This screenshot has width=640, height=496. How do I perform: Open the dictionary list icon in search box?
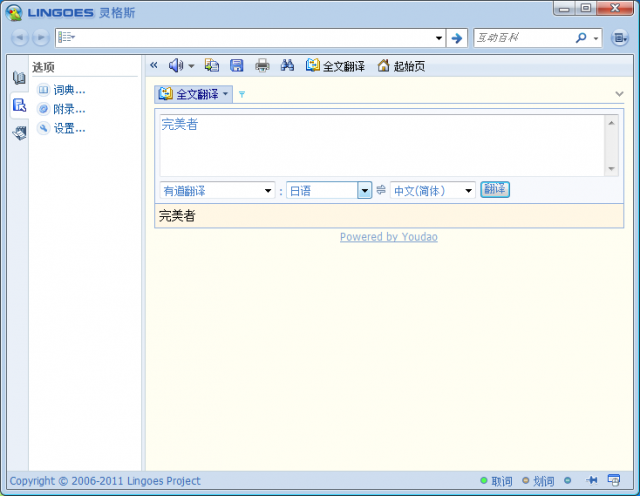pyautogui.click(x=67, y=38)
